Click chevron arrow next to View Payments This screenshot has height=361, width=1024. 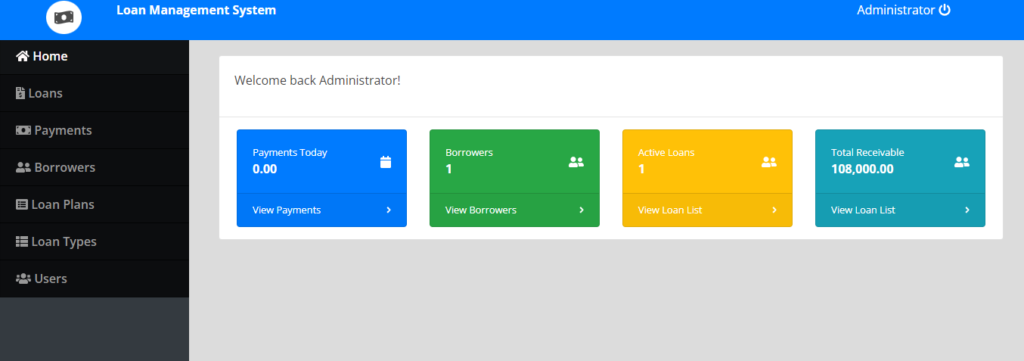pyautogui.click(x=389, y=210)
